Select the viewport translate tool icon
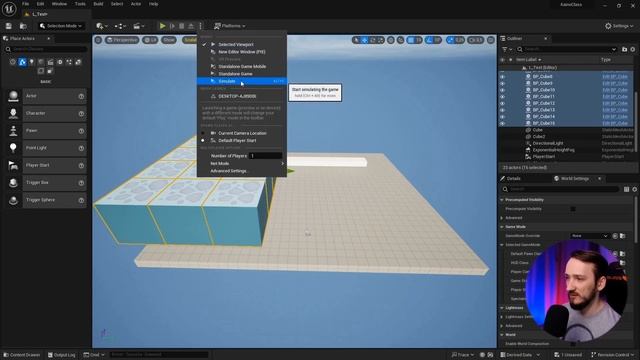The width and height of the screenshot is (640, 360). point(364,40)
